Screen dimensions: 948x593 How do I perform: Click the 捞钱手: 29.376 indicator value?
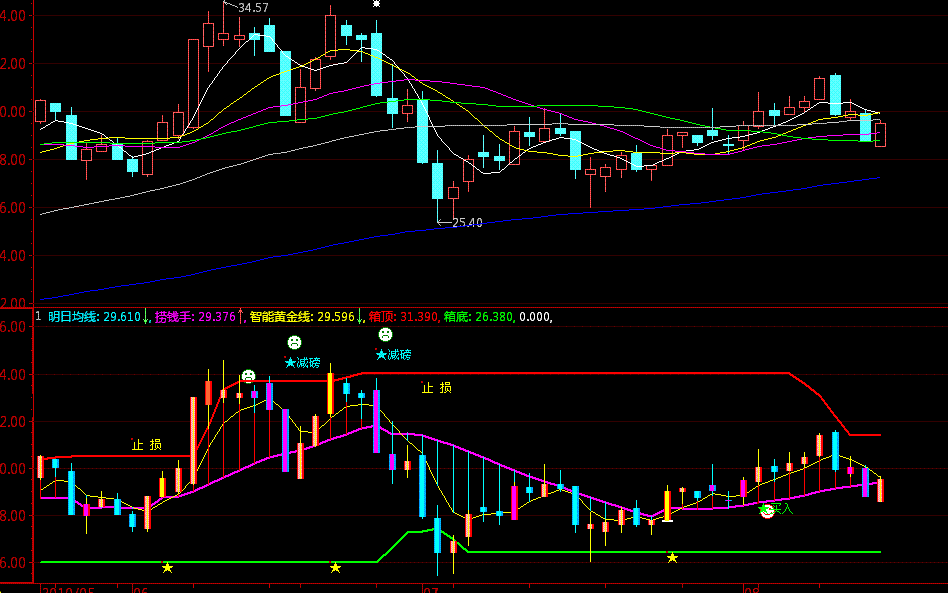195,317
